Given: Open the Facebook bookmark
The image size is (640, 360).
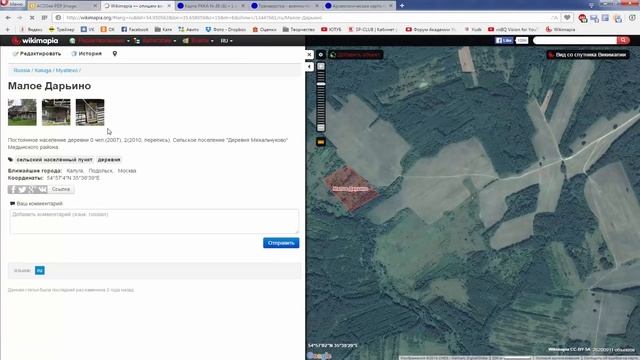Looking at the screenshot, I should (135, 29).
